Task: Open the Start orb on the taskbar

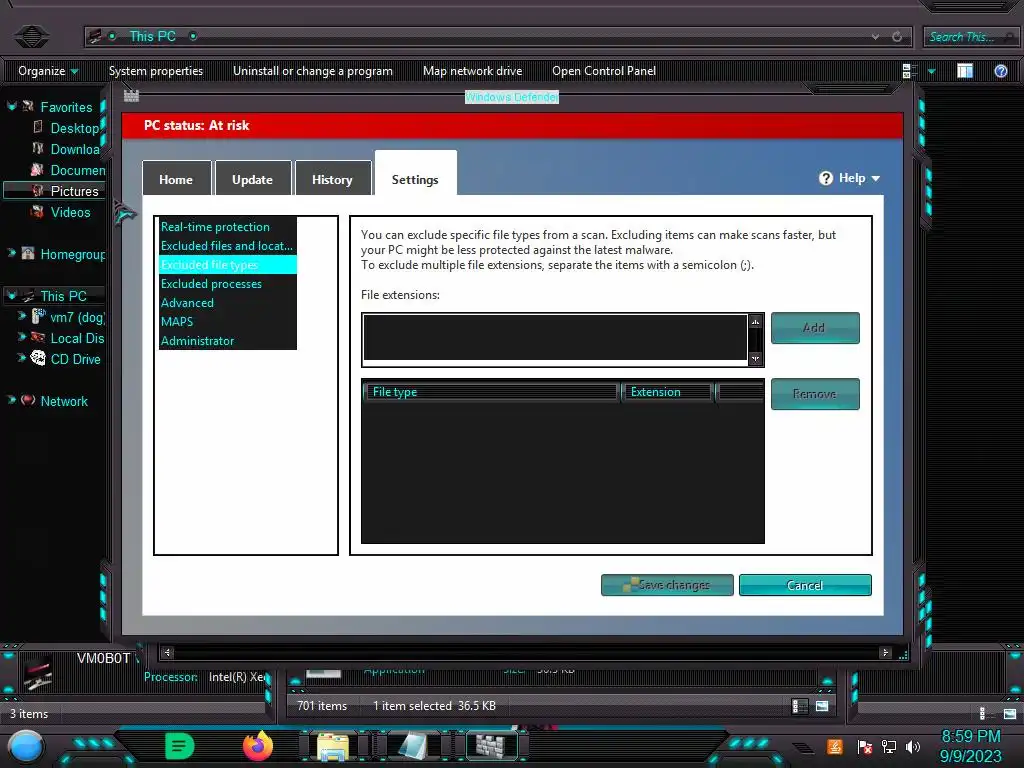Action: [26, 748]
